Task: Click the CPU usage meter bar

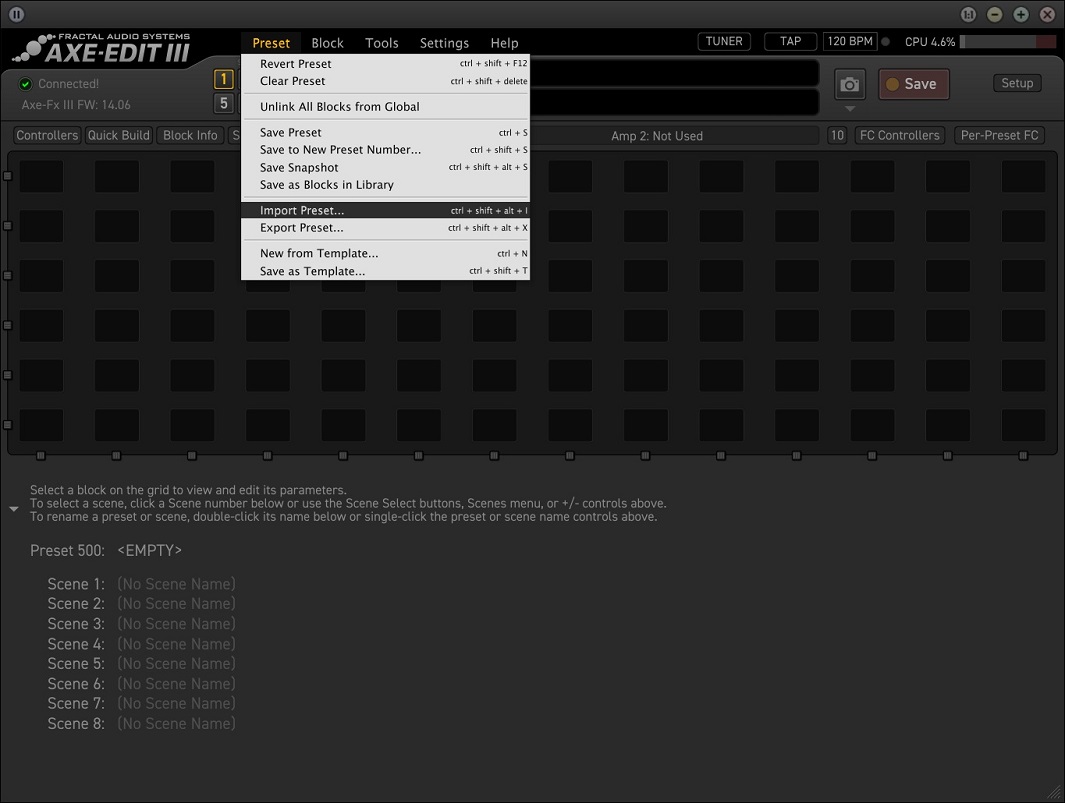Action: pyautogui.click(x=1006, y=42)
